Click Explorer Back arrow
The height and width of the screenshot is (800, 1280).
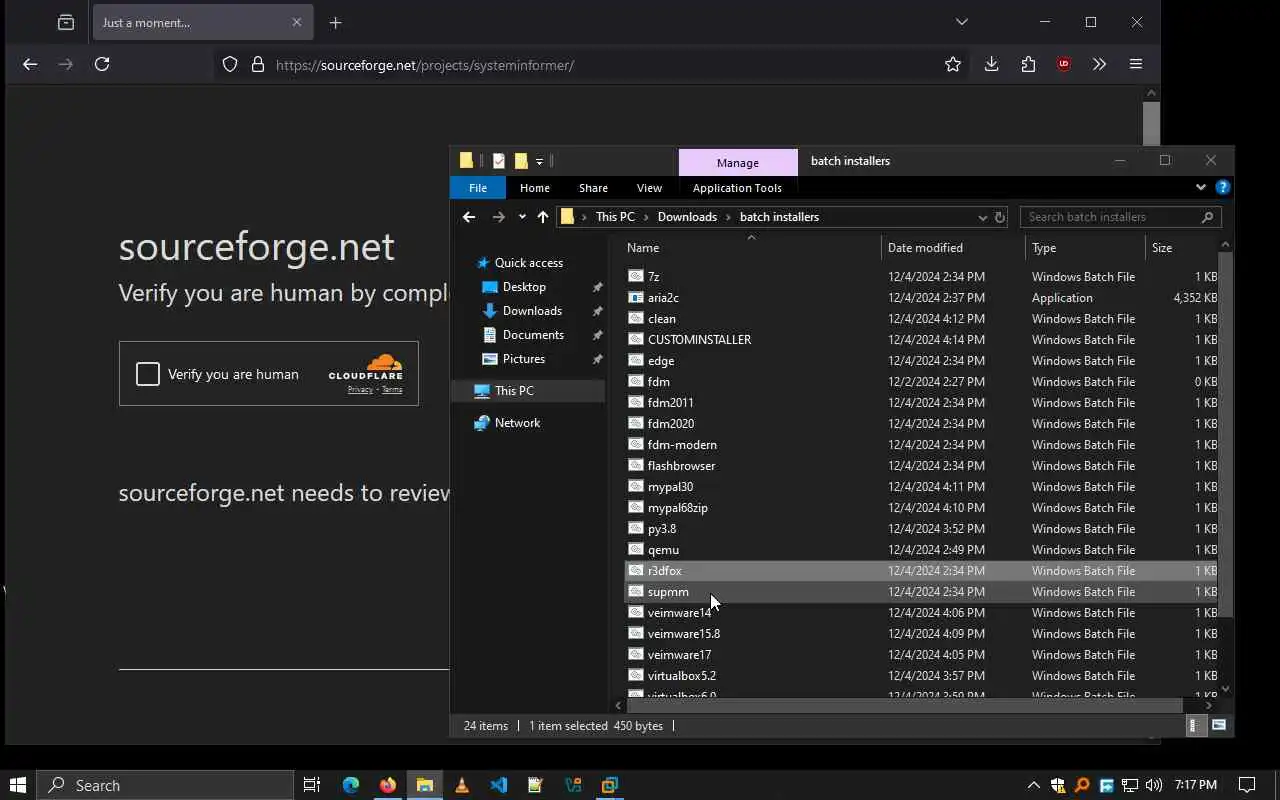click(469, 217)
